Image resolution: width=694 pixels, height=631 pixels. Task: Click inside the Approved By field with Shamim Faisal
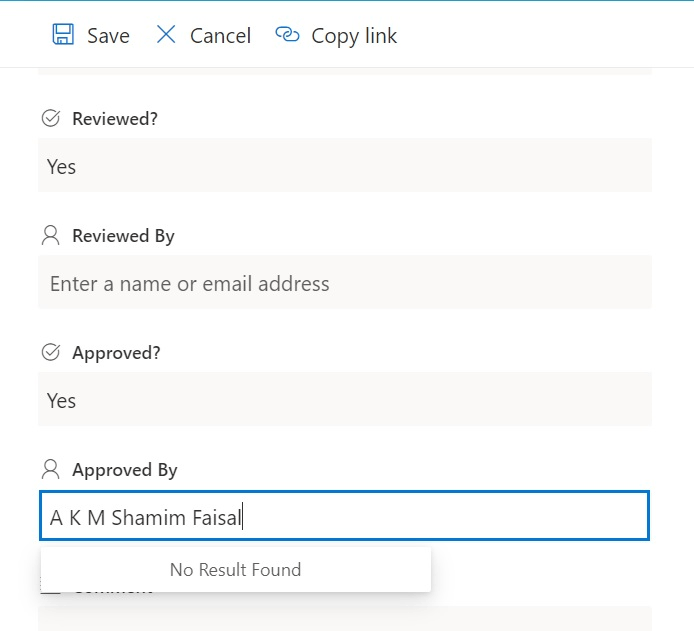344,516
